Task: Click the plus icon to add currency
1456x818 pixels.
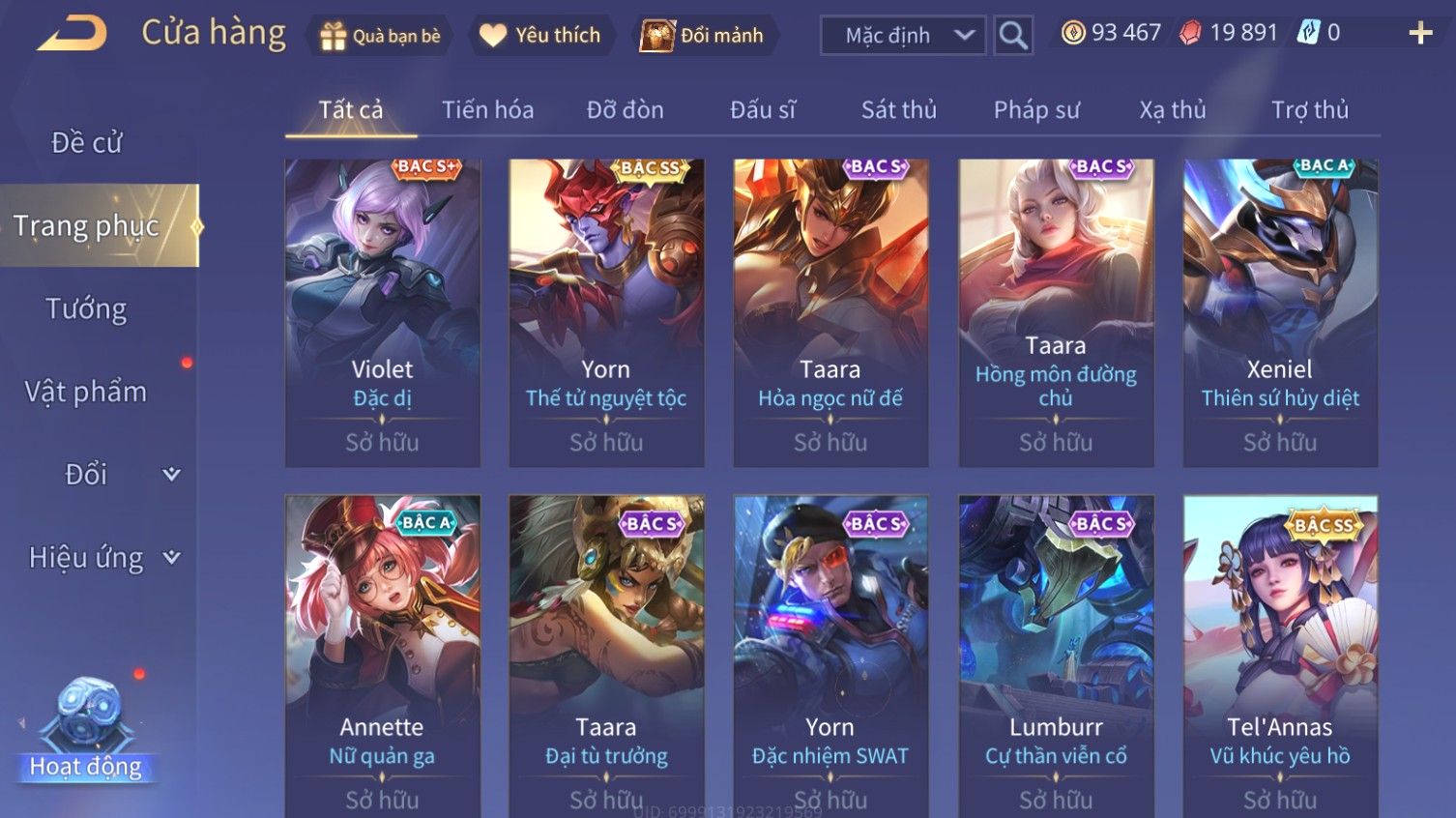Action: point(1420,33)
